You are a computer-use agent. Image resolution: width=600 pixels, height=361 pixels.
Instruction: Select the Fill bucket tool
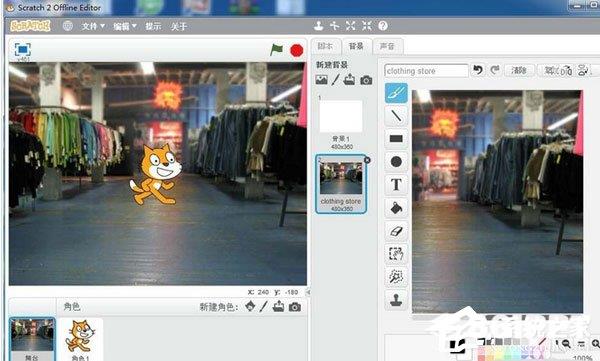396,208
